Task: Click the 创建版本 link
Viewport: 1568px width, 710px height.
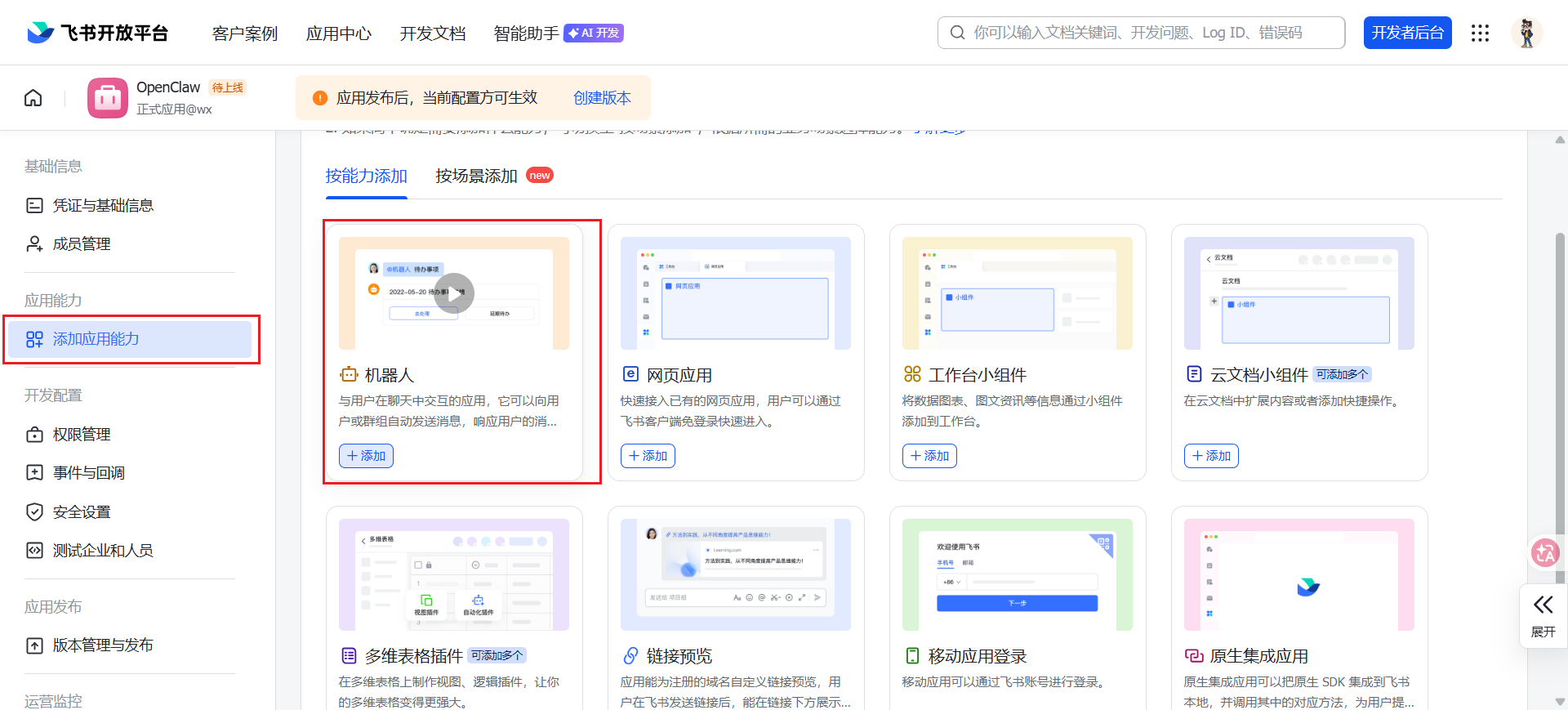Action: click(602, 98)
